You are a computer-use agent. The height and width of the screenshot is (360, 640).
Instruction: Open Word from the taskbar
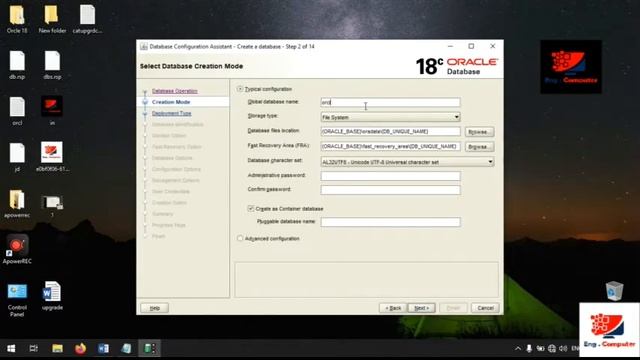[x=103, y=349]
